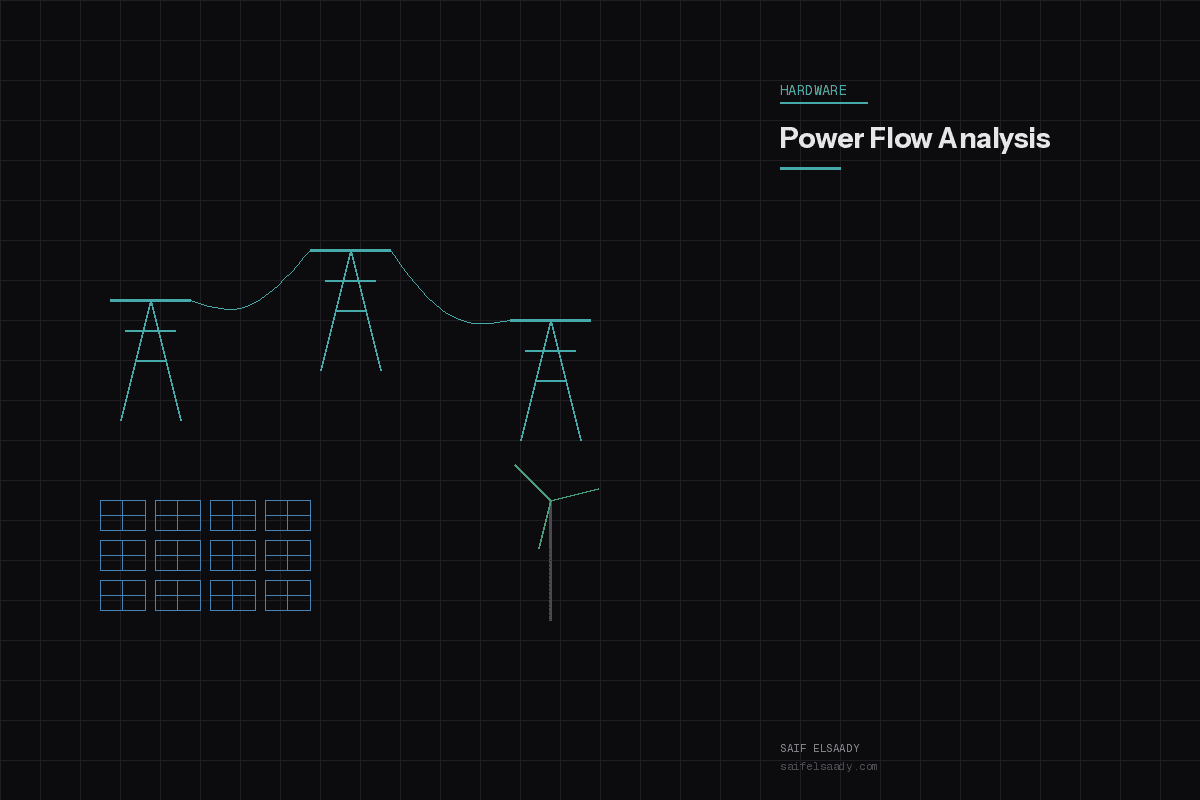Switch to the HARDWARE category tab
Image resolution: width=1200 pixels, height=800 pixels.
click(811, 90)
